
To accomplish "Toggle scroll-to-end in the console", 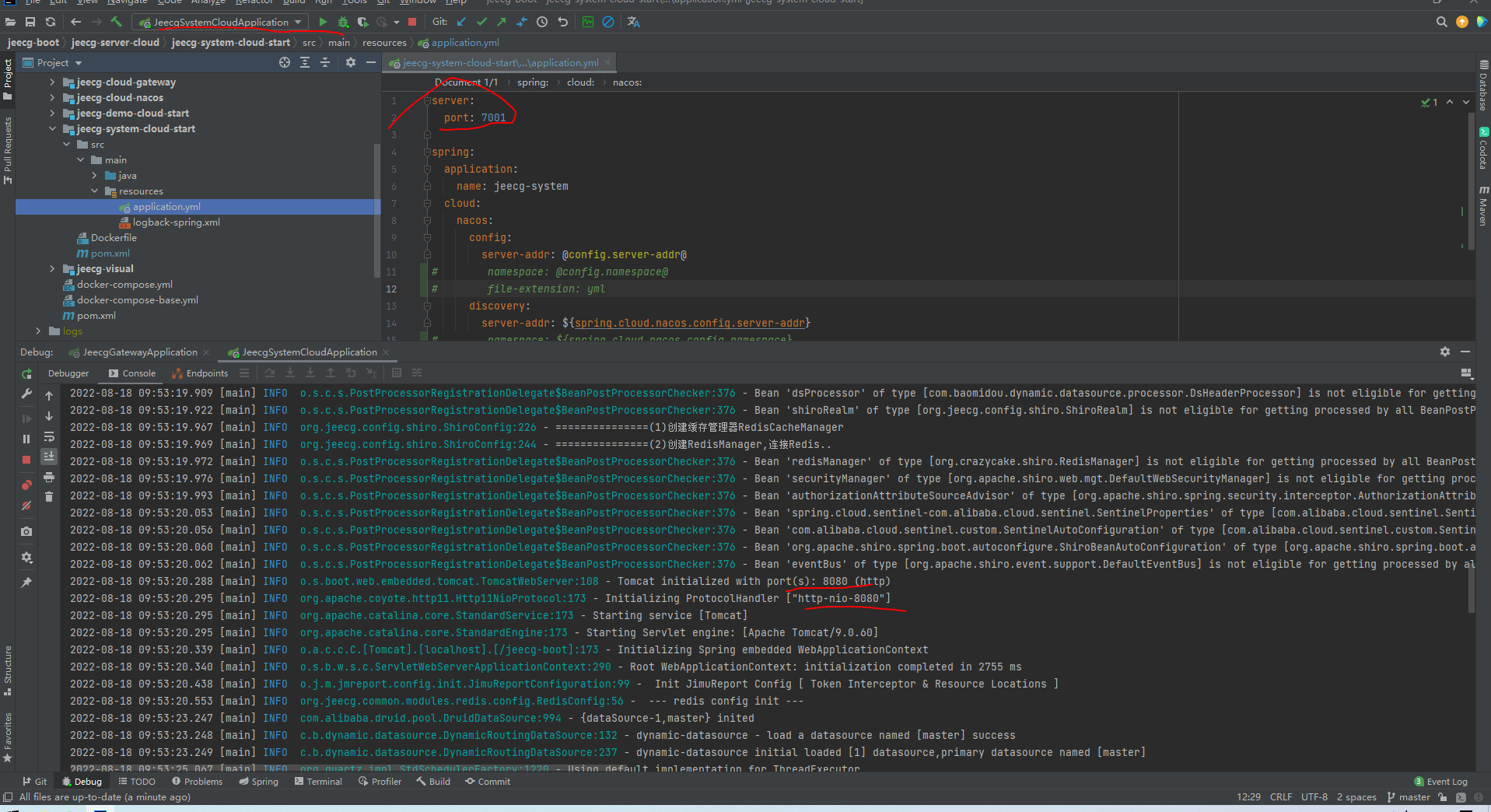I will (49, 457).
